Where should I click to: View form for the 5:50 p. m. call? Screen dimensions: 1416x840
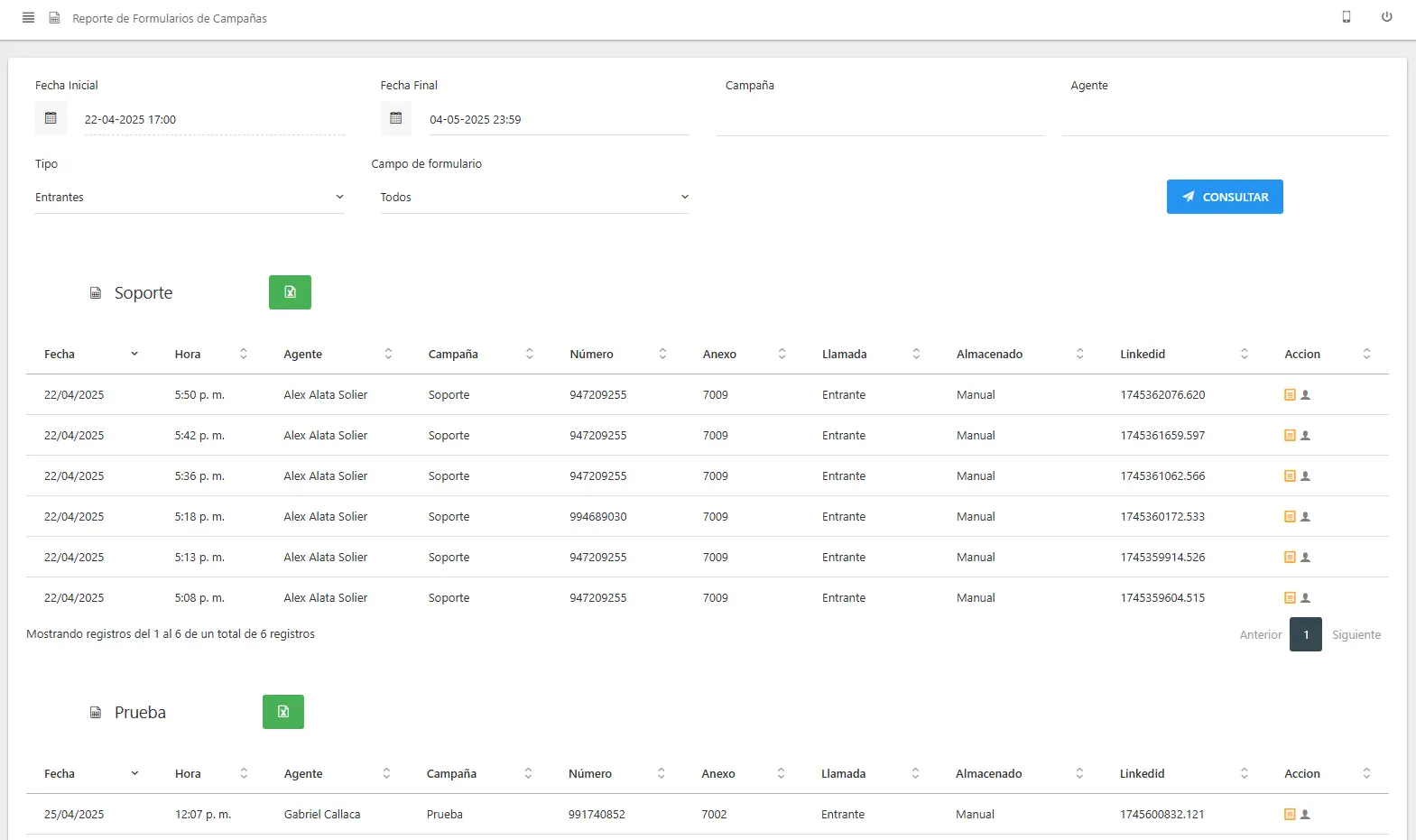1290,394
